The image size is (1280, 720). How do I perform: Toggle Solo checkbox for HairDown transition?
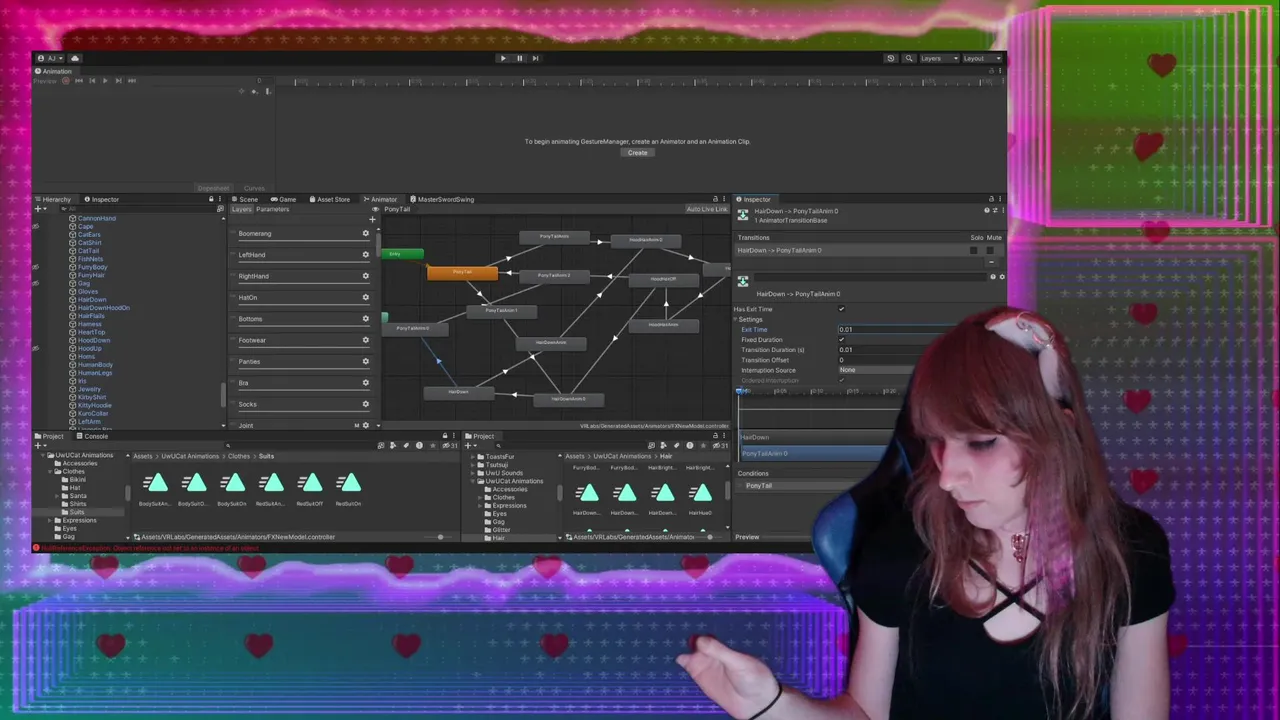973,250
